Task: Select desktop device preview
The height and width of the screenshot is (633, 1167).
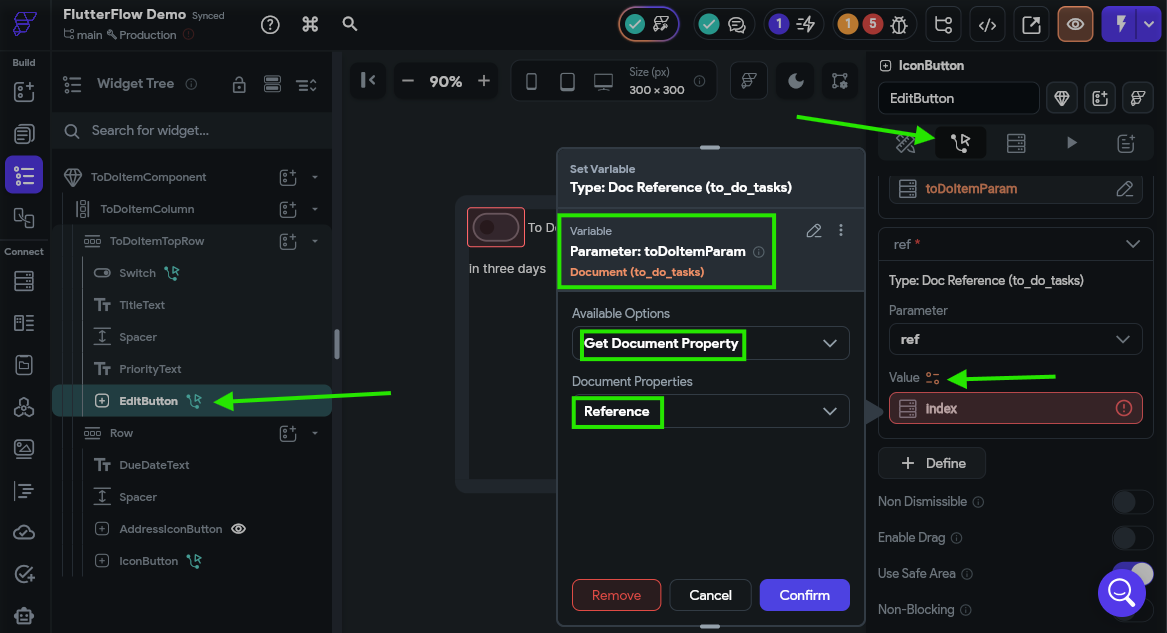Action: (604, 81)
